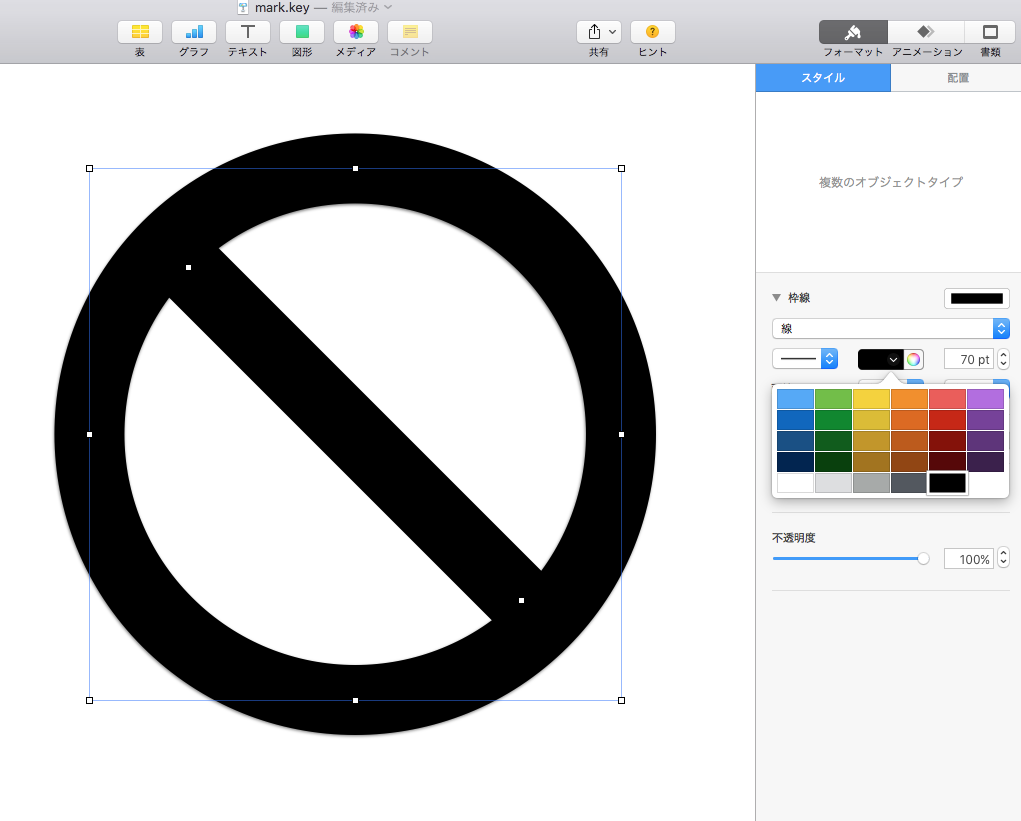The image size is (1021, 821).
Task: Open the 線 border type dropdown
Action: 891,329
